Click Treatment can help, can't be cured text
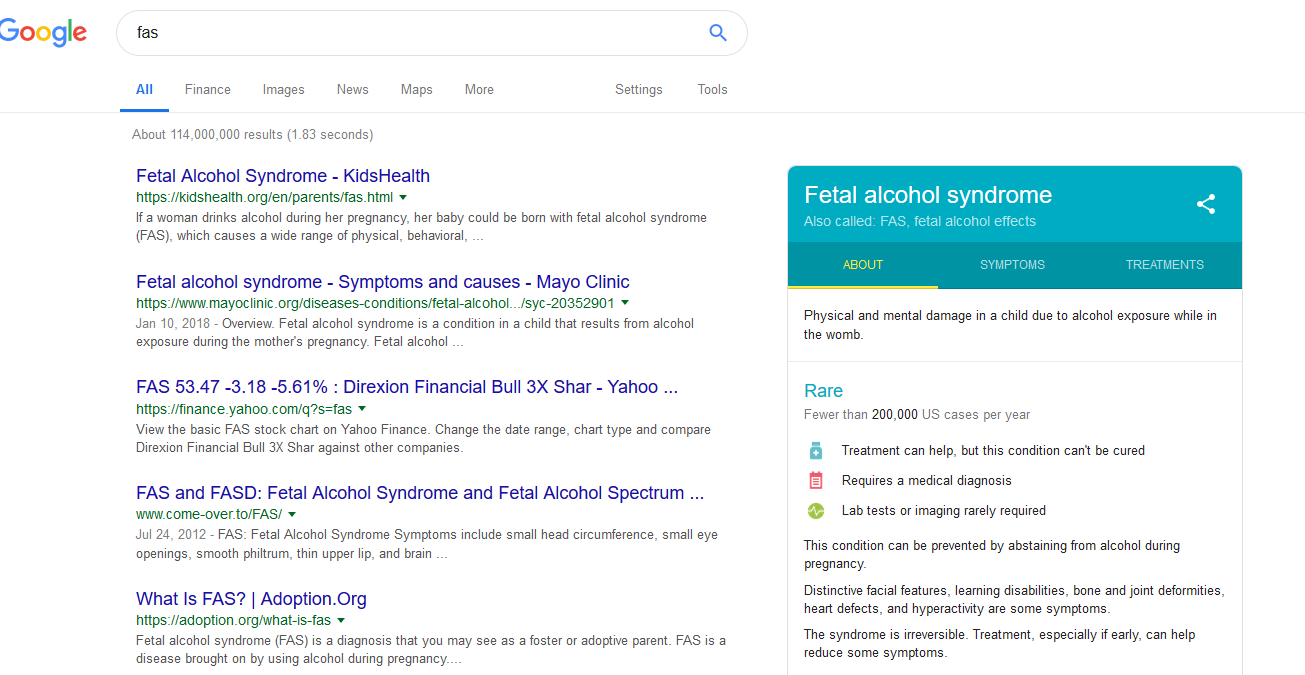This screenshot has width=1305, height=675. pyautogui.click(x=993, y=450)
